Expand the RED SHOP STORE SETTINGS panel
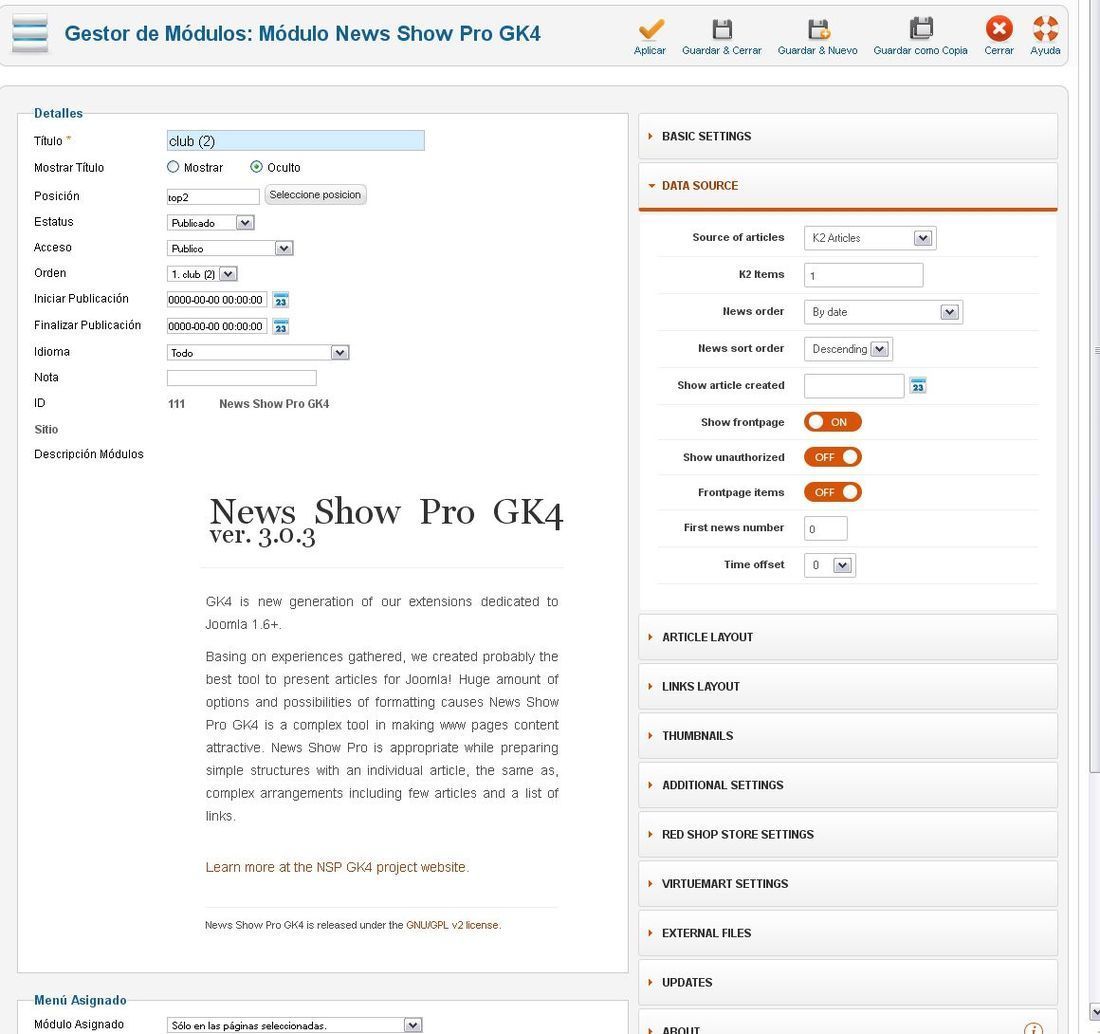 [847, 834]
